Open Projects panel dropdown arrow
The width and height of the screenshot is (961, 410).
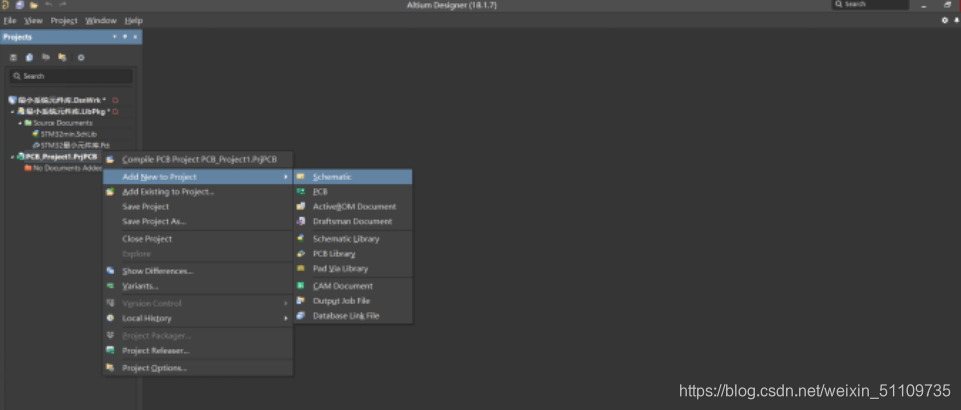coord(115,37)
